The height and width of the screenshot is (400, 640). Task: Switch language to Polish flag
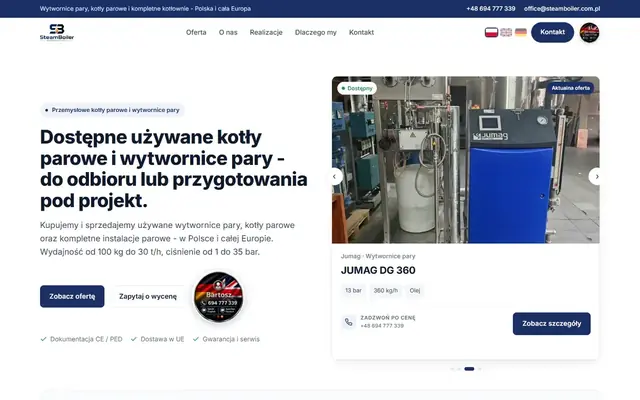(x=491, y=32)
